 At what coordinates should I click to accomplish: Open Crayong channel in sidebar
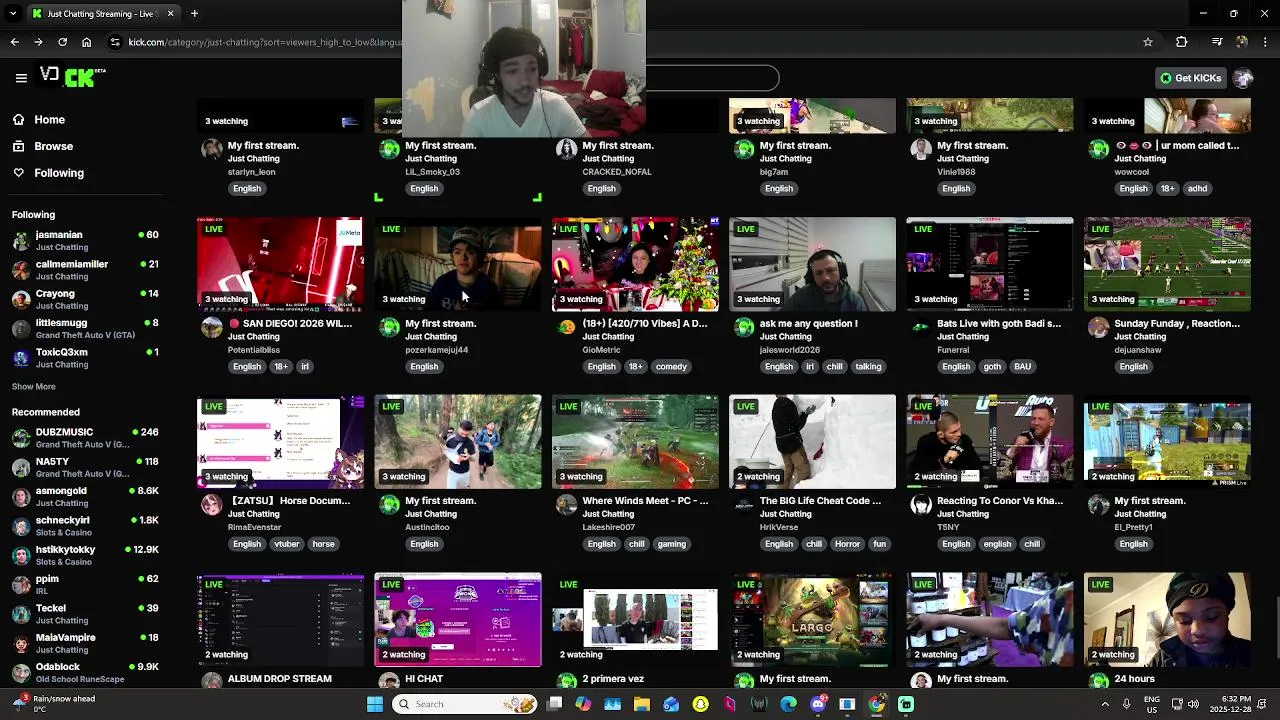85,299
